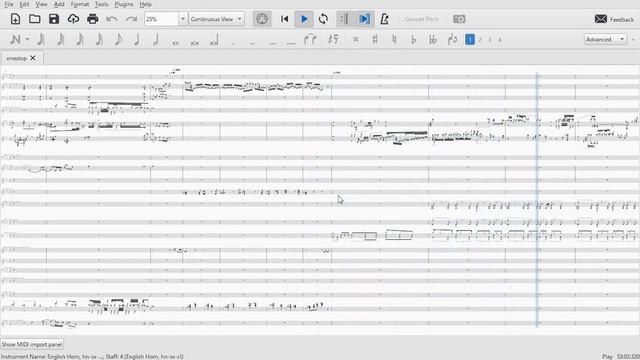The image size is (640, 360).
Task: Rewind playback to the start position
Action: point(284,19)
